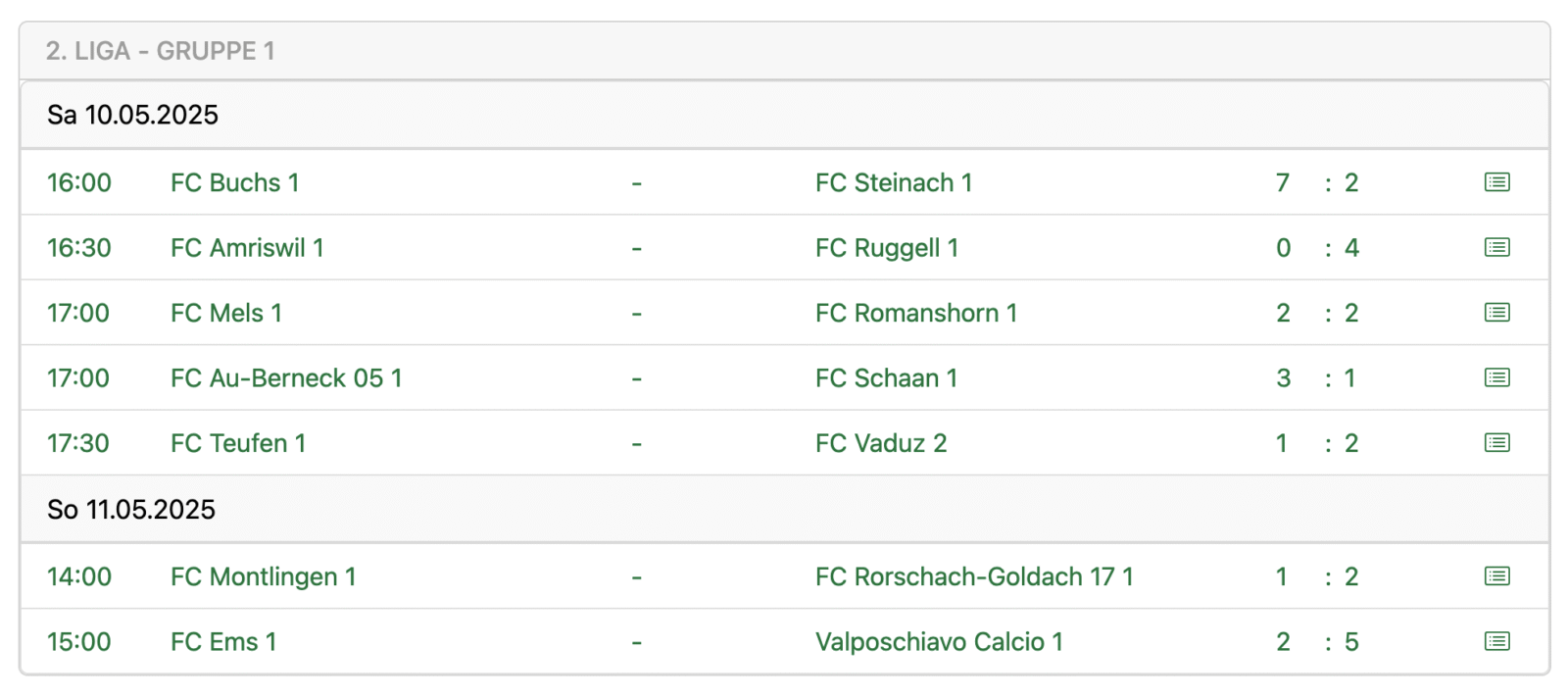The height and width of the screenshot is (699, 1568).
Task: Click FC Rorschach-Goldach 17 1 link
Action: point(973,576)
